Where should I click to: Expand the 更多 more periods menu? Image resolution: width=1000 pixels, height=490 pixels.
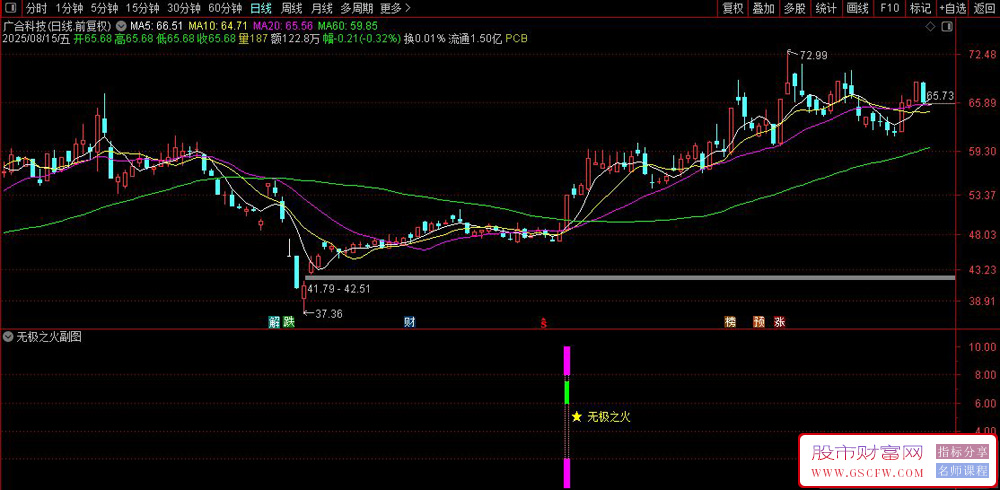point(395,8)
